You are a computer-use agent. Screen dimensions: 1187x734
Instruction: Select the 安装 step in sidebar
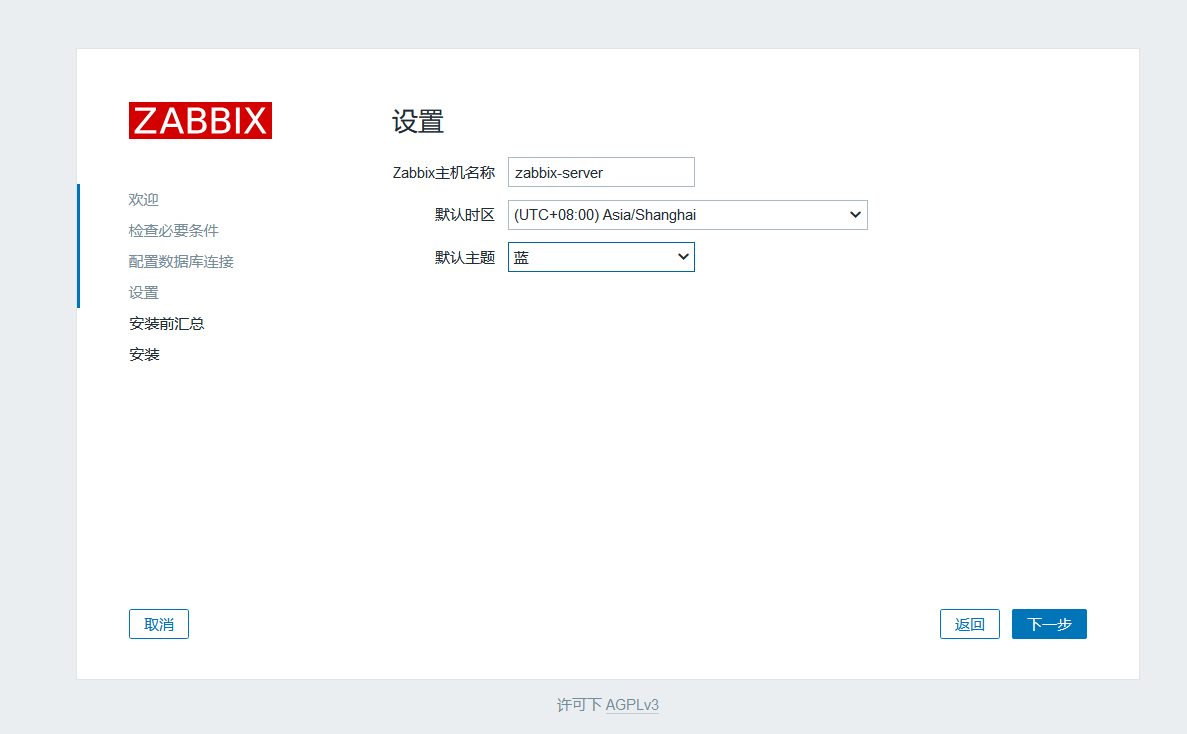tap(144, 355)
